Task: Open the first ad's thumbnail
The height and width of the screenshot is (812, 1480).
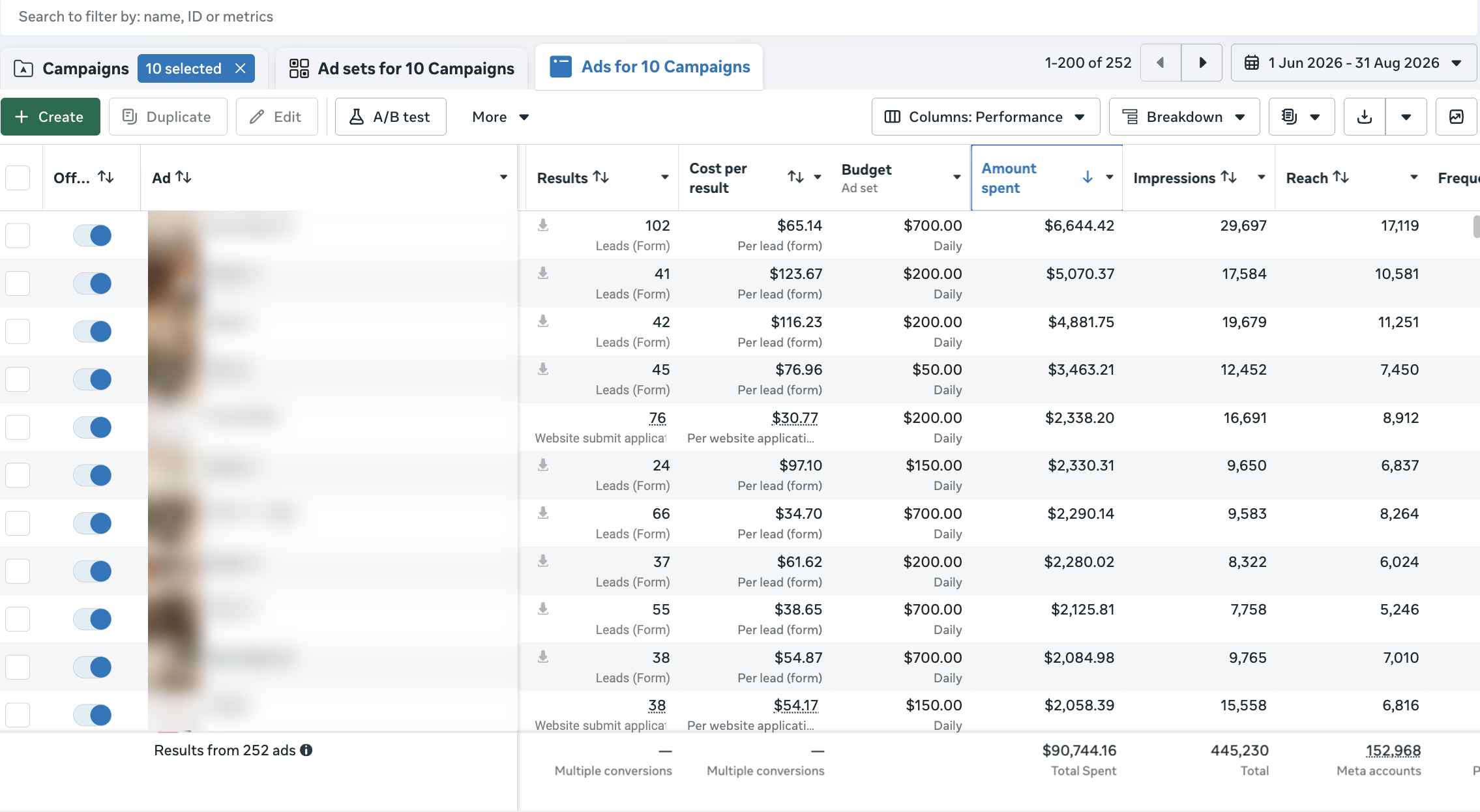Action: [x=173, y=235]
